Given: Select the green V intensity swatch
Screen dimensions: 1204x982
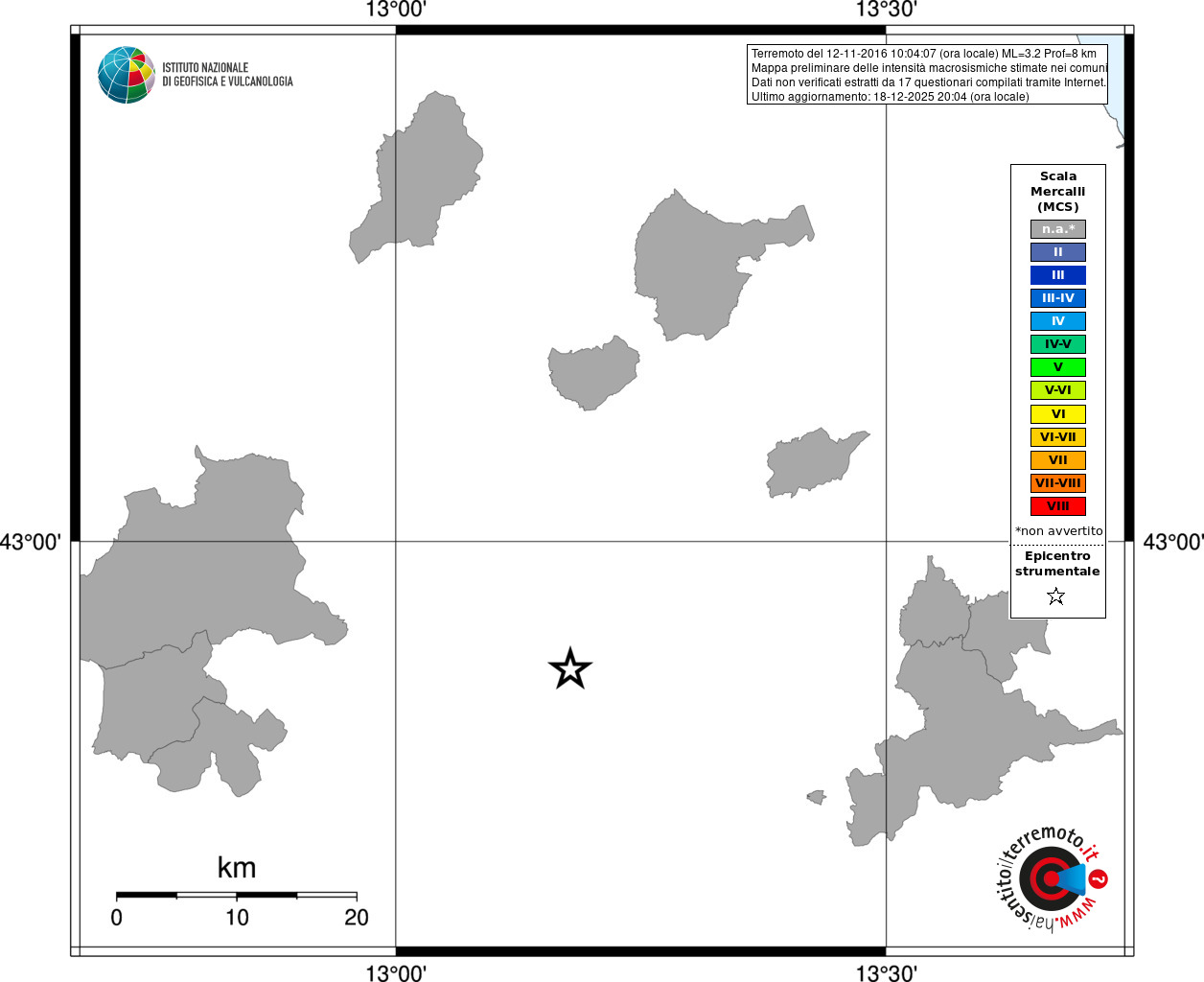Looking at the screenshot, I should pyautogui.click(x=1058, y=367).
